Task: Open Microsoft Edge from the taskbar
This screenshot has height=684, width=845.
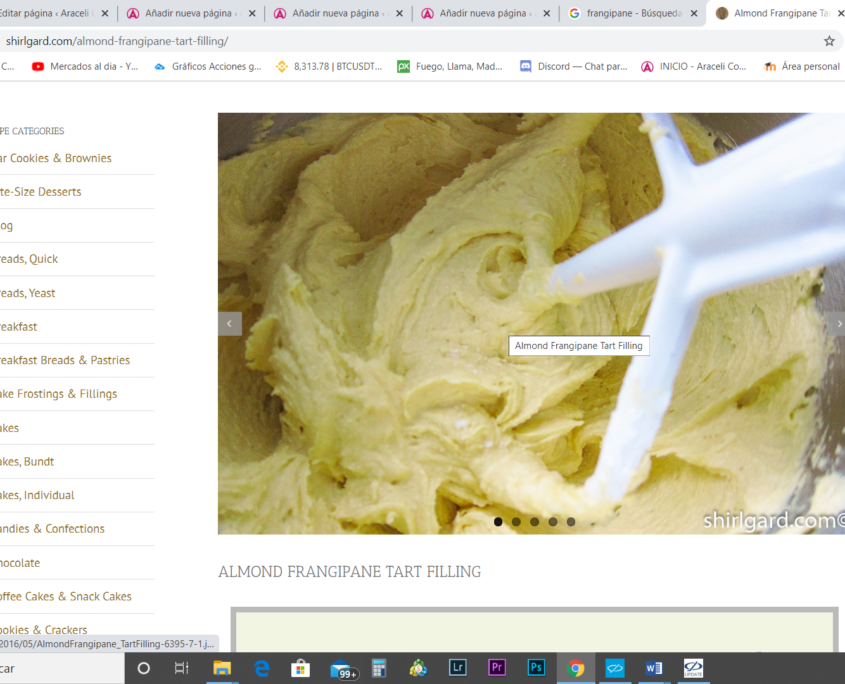Action: (261, 668)
